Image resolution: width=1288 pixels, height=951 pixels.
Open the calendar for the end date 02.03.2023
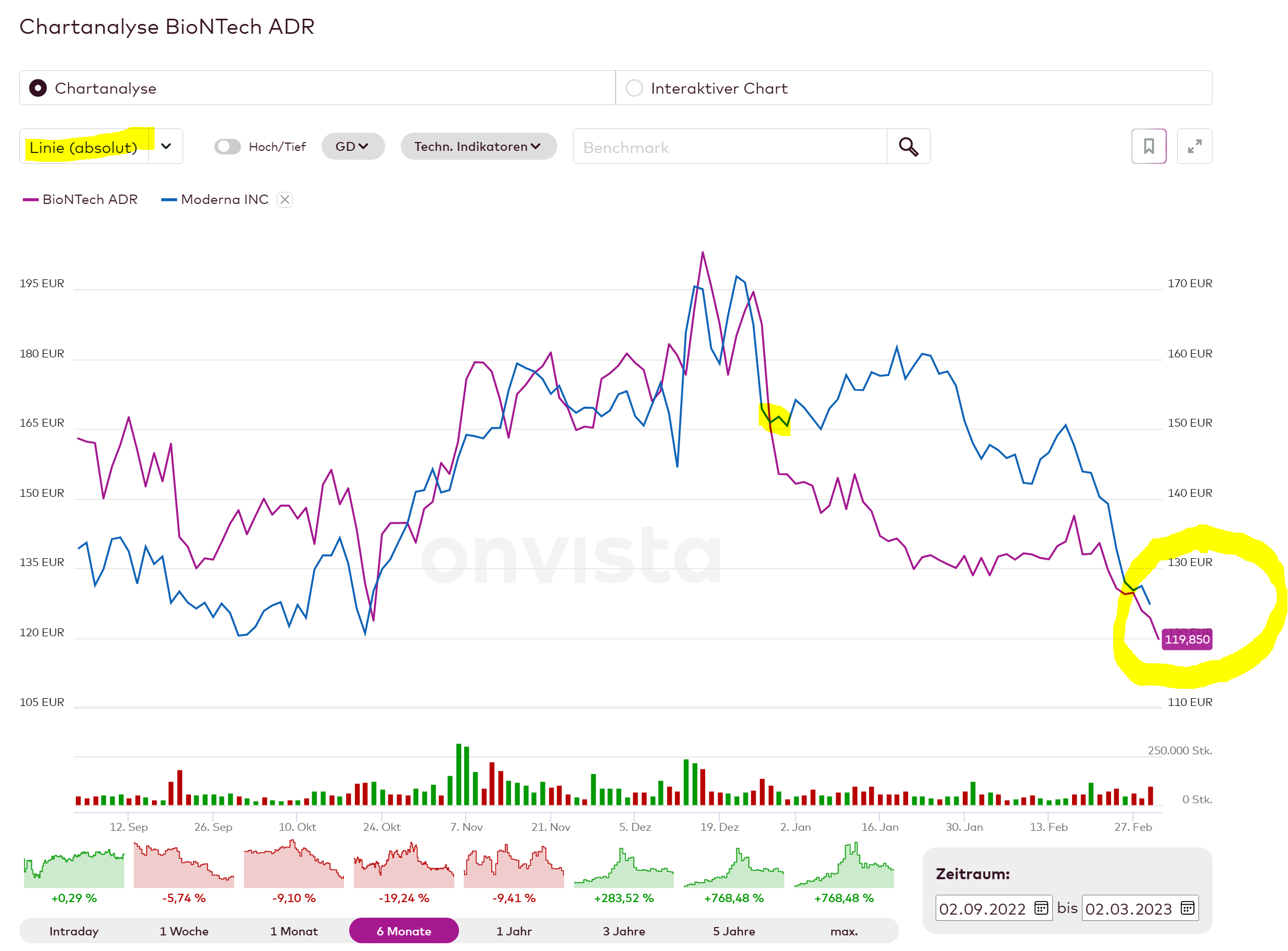(1187, 909)
